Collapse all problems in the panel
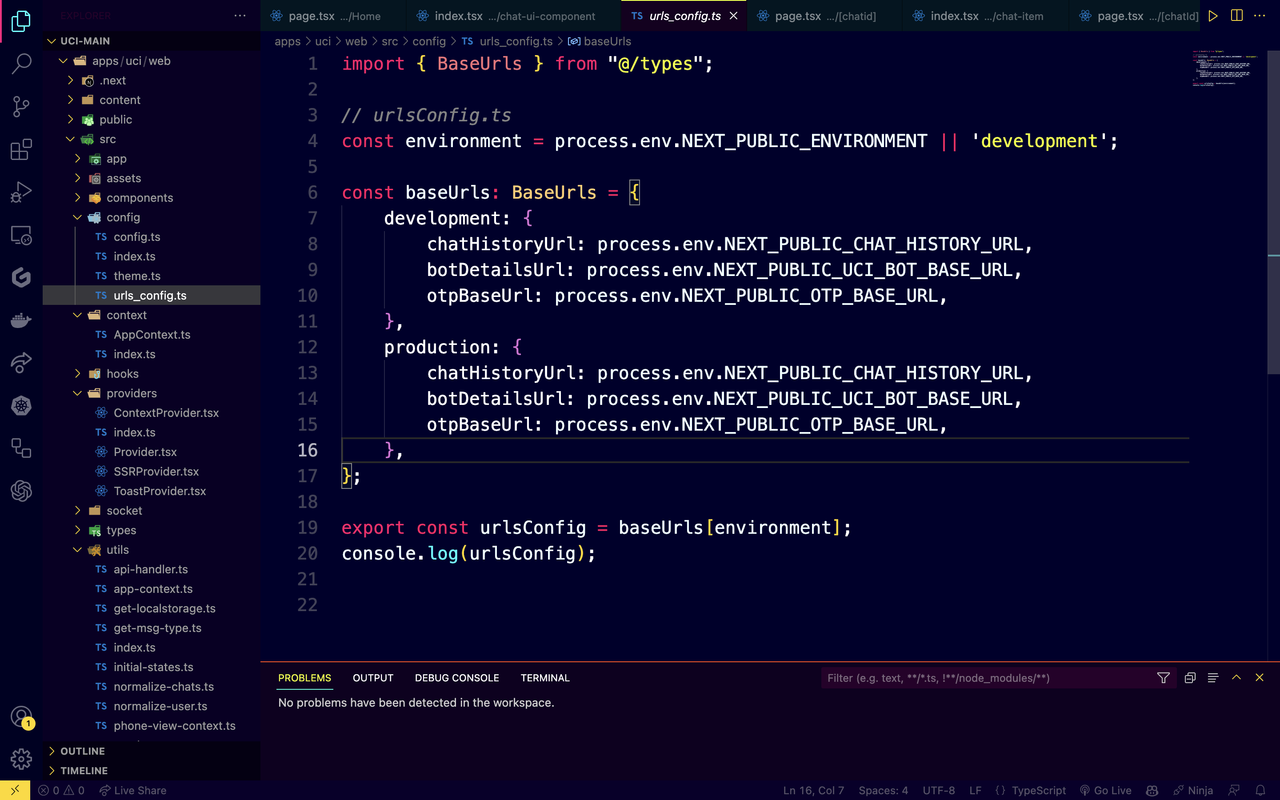Viewport: 1280px width, 800px height. 1190,678
